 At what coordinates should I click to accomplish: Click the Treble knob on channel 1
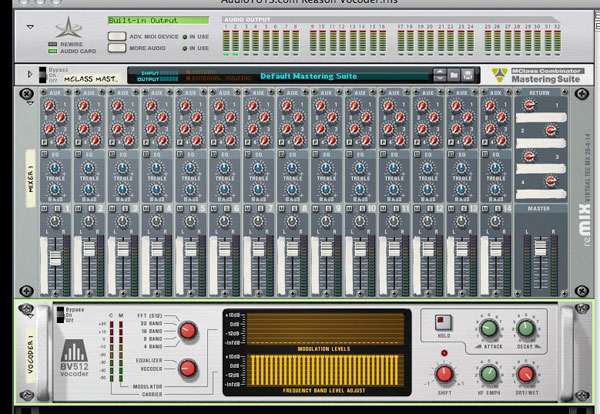click(x=55, y=168)
